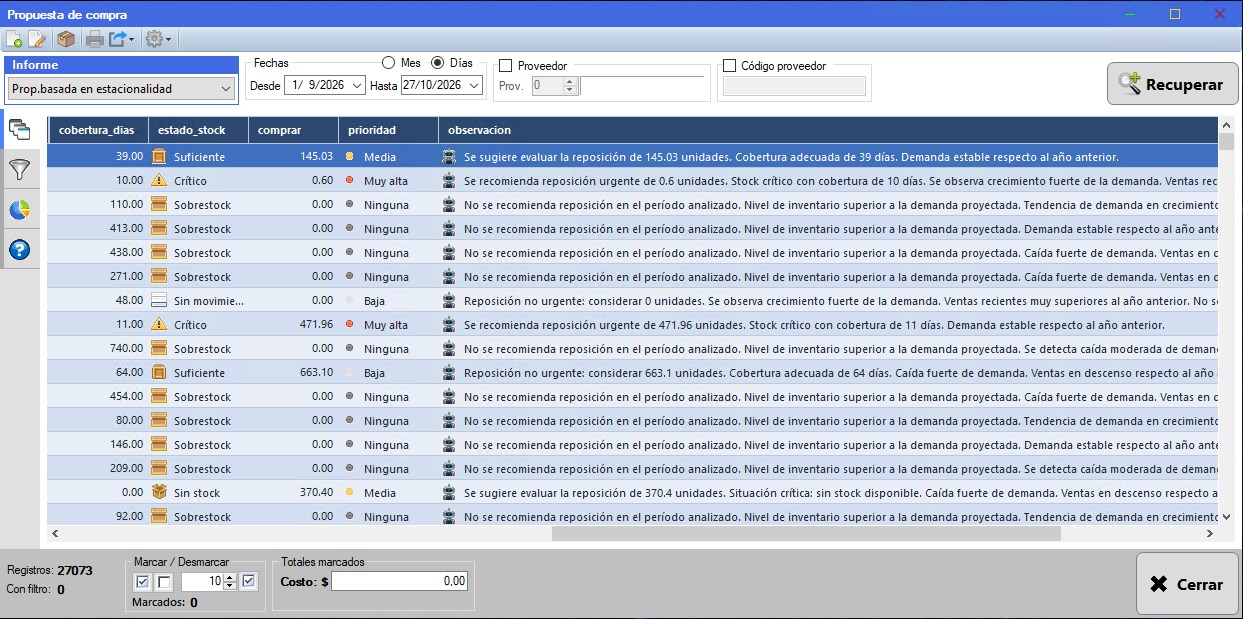1243x619 pixels.
Task: Click red priority dot on 471.96 row
Action: (x=349, y=324)
